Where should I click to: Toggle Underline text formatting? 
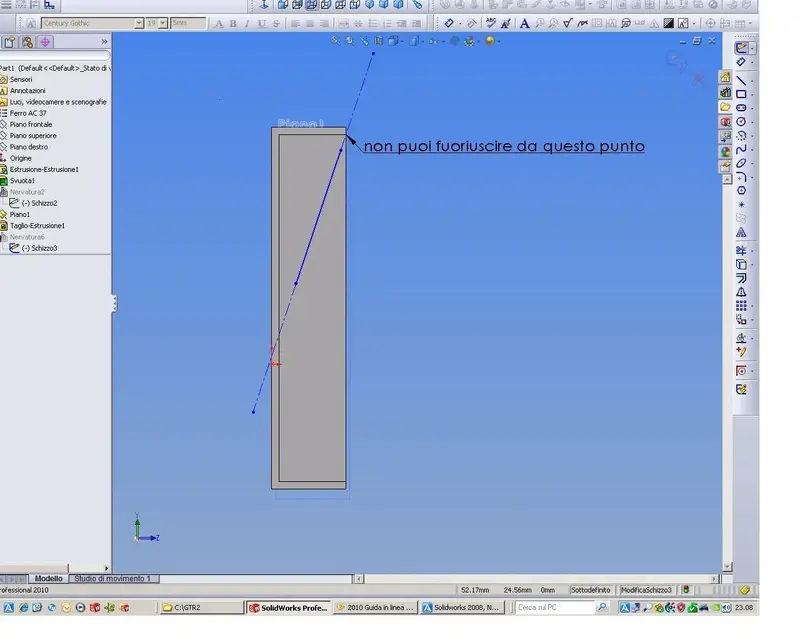262,23
